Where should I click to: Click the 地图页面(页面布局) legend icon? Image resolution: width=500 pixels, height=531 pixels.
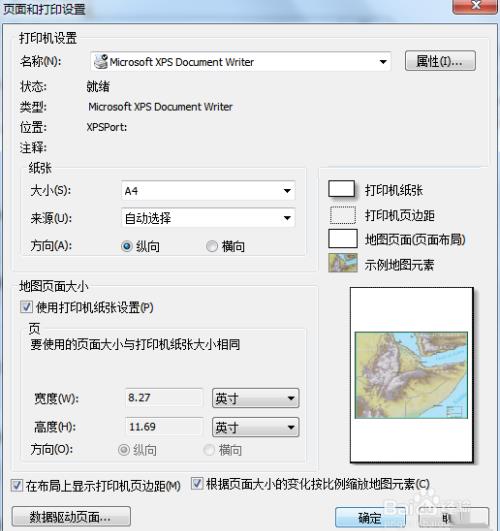[342, 239]
